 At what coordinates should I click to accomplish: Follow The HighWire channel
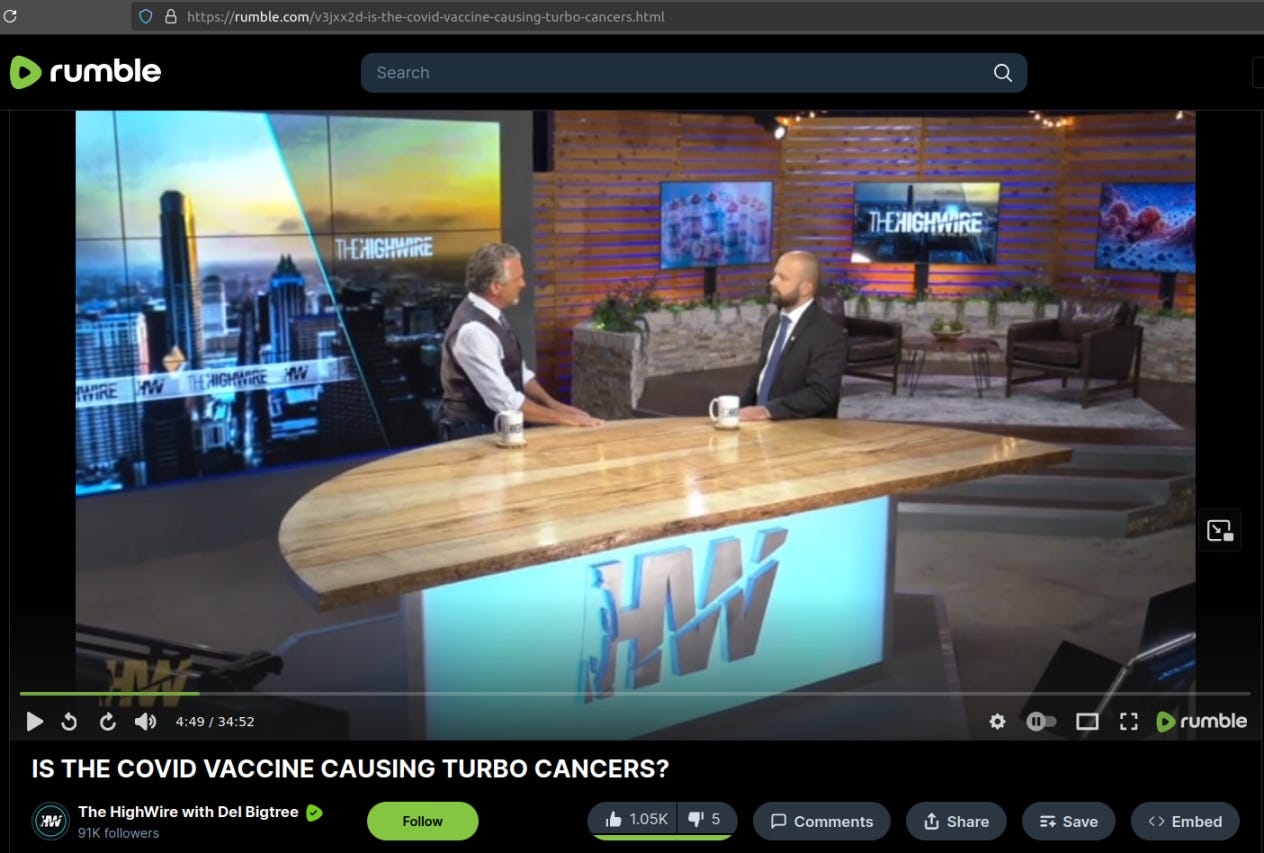tap(422, 821)
